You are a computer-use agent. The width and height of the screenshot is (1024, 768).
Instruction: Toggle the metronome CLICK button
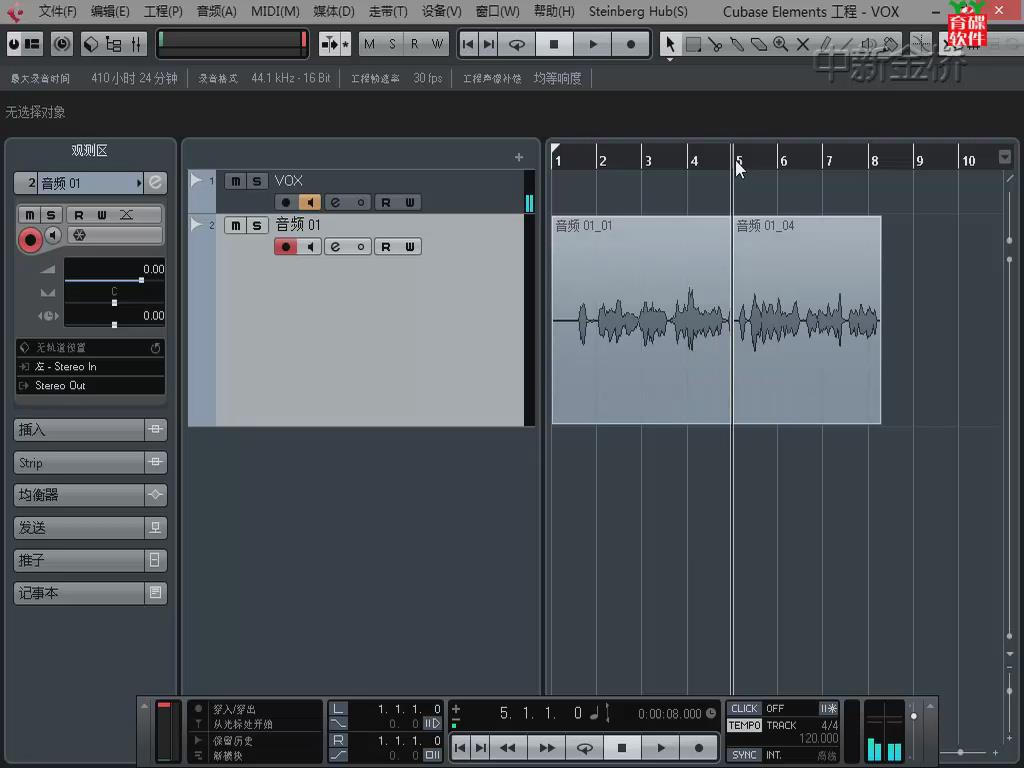pos(744,709)
